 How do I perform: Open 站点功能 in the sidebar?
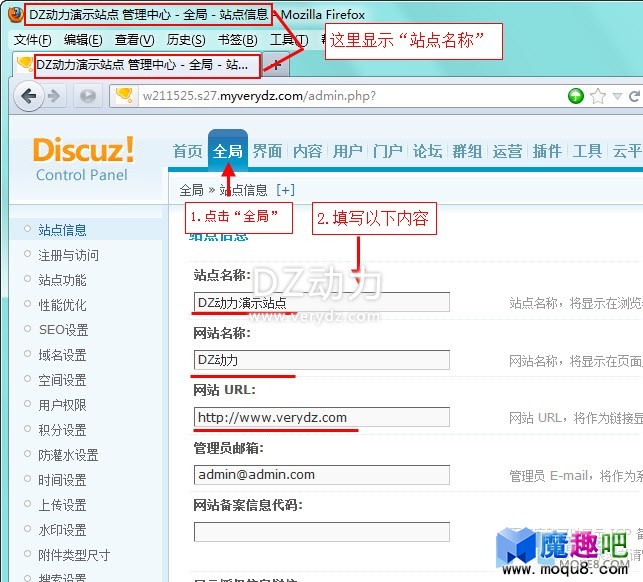coord(62,280)
